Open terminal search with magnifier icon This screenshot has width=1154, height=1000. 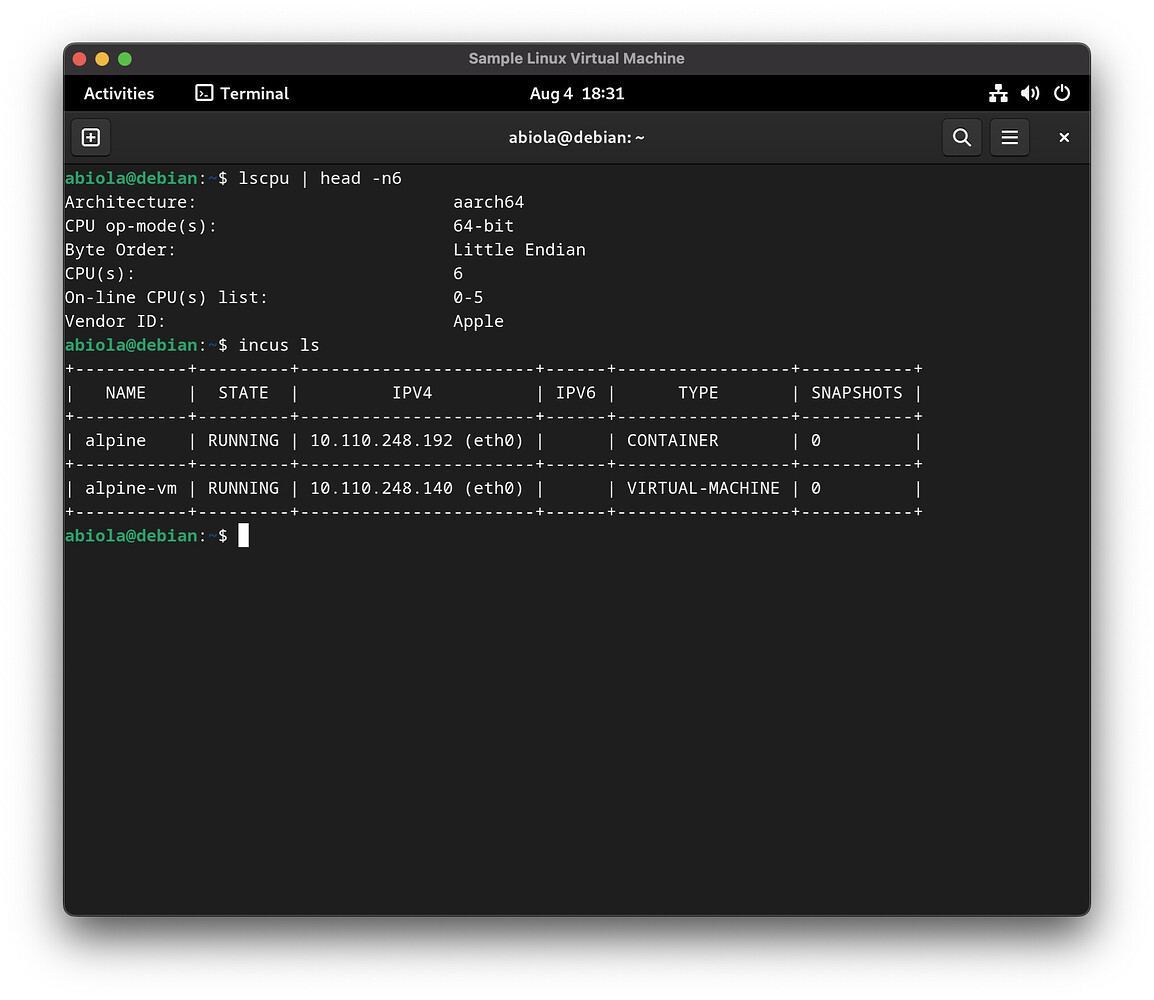coord(961,138)
